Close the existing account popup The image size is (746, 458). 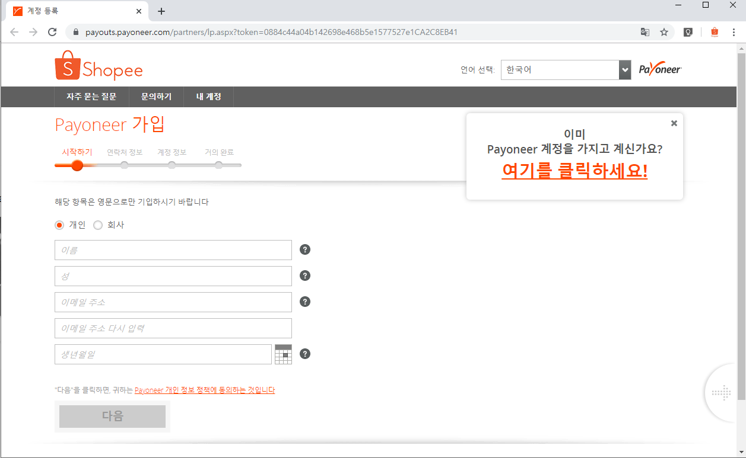[674, 123]
